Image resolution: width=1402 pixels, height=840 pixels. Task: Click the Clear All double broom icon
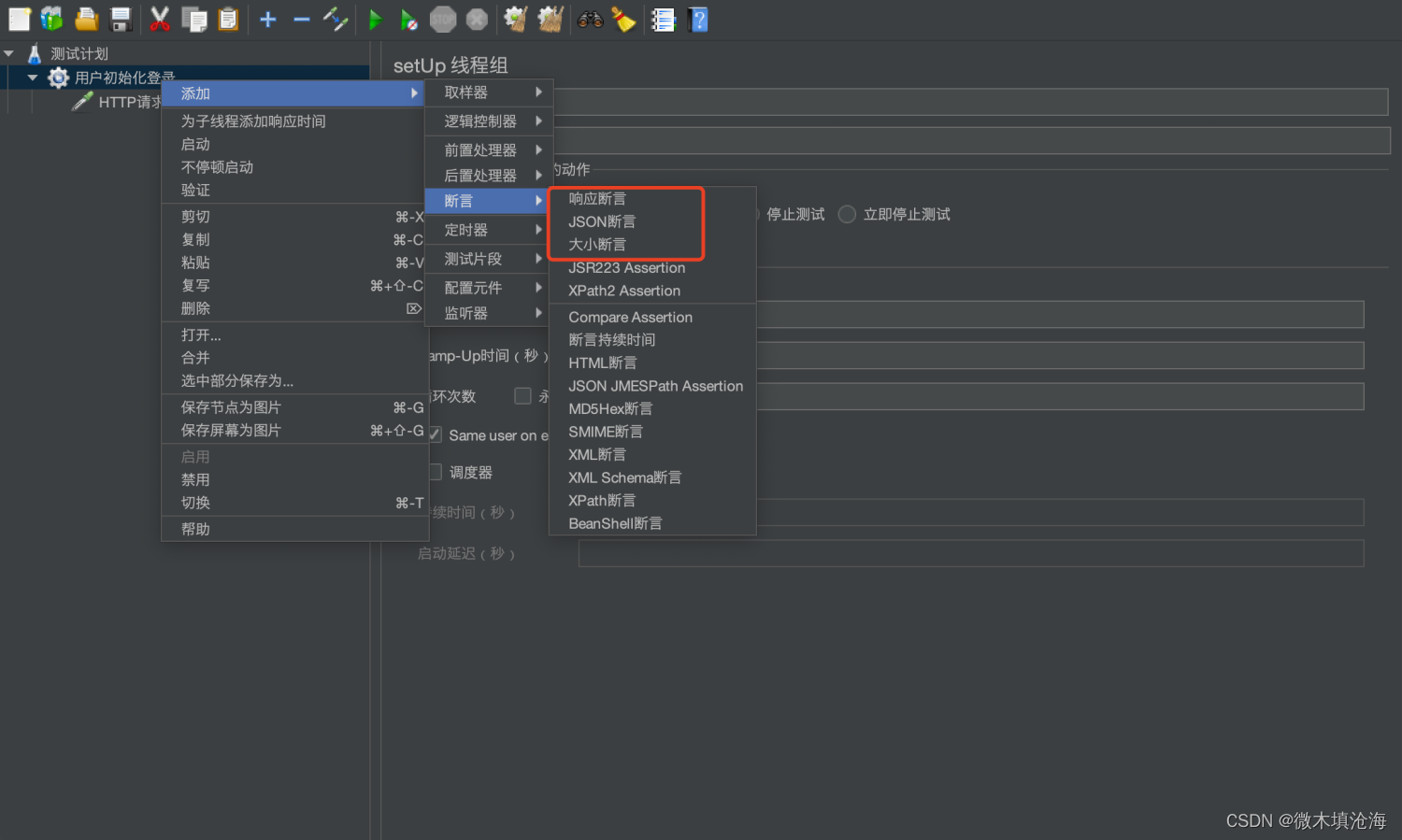[x=551, y=19]
